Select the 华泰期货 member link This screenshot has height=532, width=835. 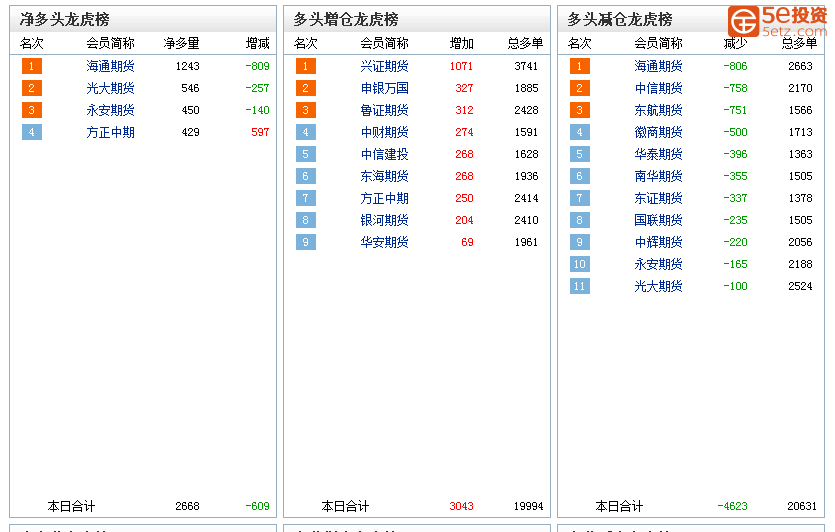click(x=658, y=154)
